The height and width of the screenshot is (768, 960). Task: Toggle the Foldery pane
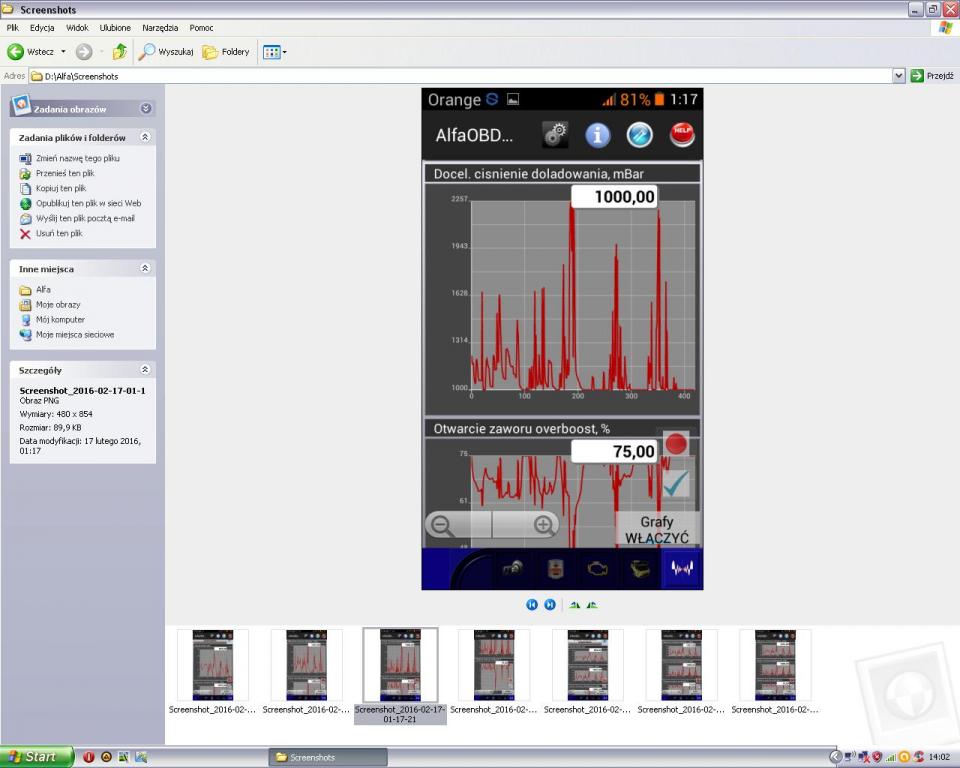[226, 52]
